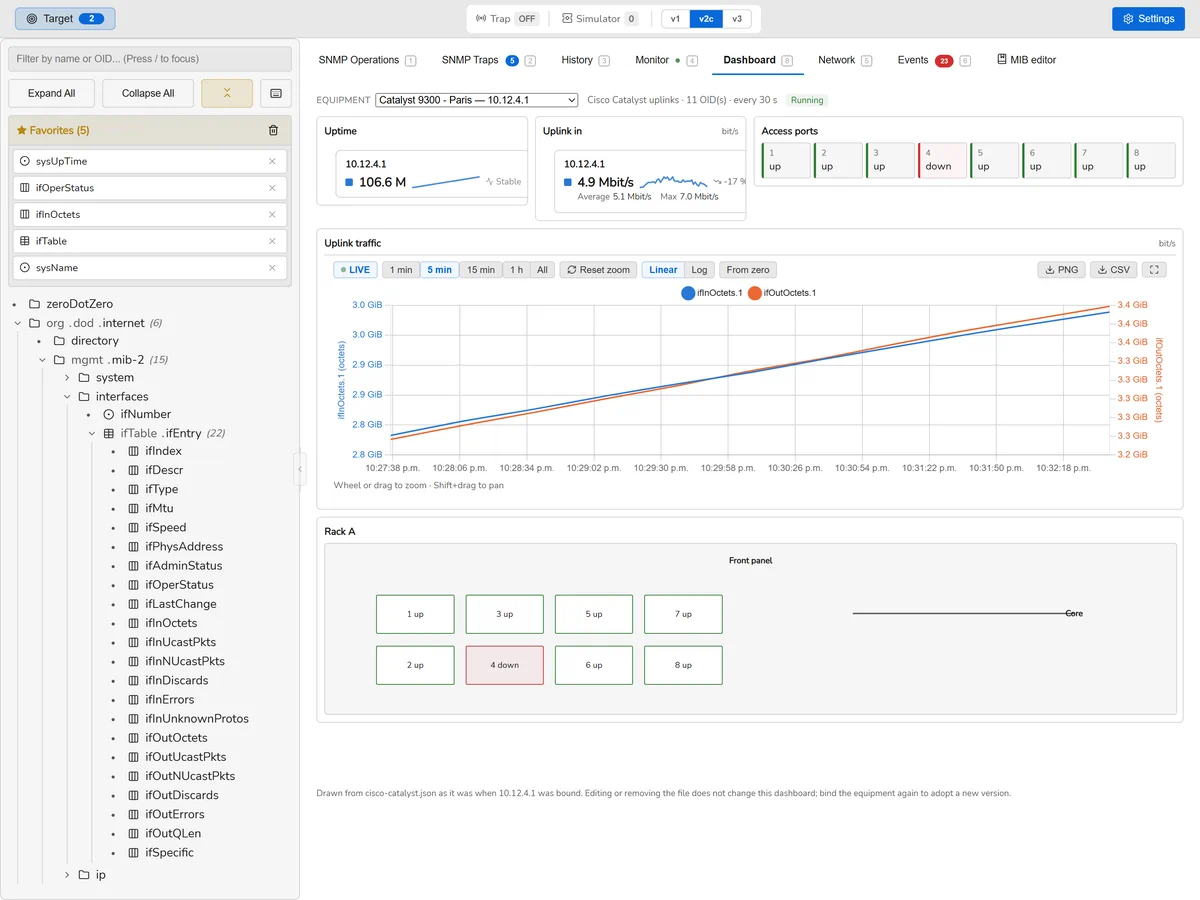Collapse the org.dod.internet tree node
The width and height of the screenshot is (1200, 900).
coord(18,323)
